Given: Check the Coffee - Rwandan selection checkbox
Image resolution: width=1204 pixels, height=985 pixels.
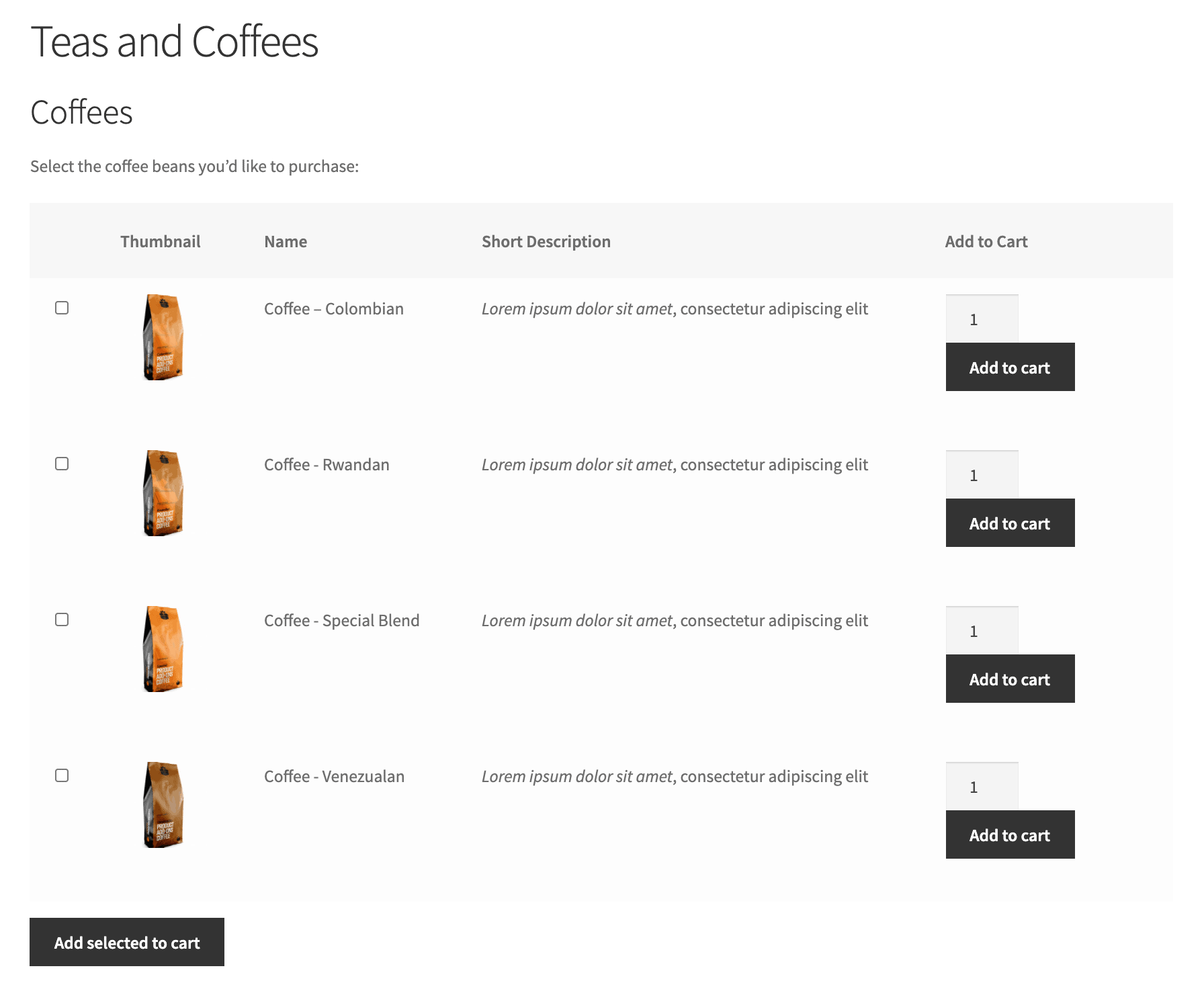Looking at the screenshot, I should tap(62, 464).
